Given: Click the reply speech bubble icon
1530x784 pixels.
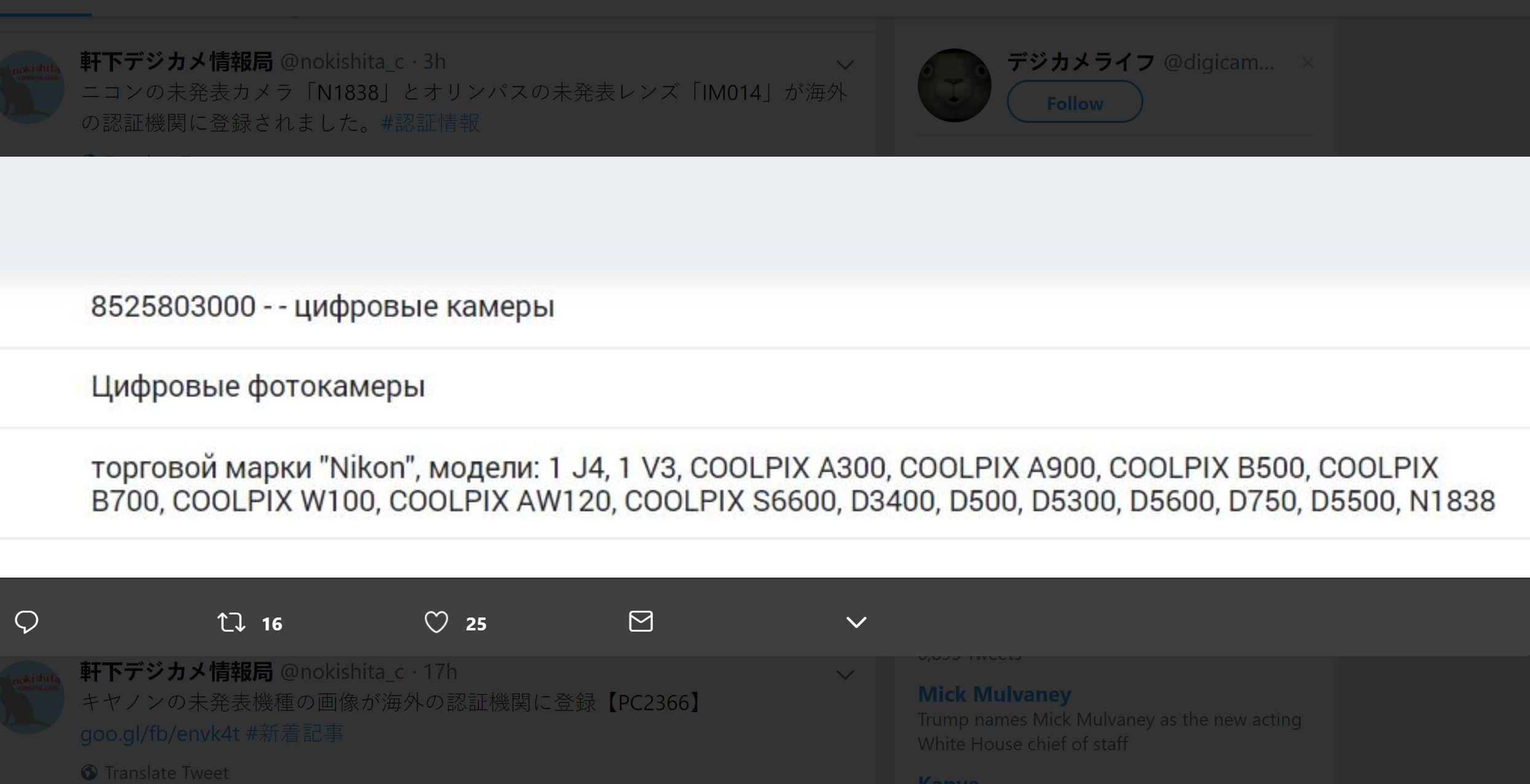Looking at the screenshot, I should (26, 622).
